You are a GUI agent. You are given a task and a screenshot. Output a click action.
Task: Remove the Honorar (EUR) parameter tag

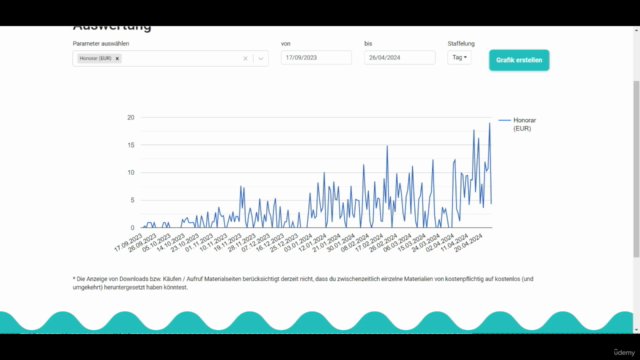117,58
